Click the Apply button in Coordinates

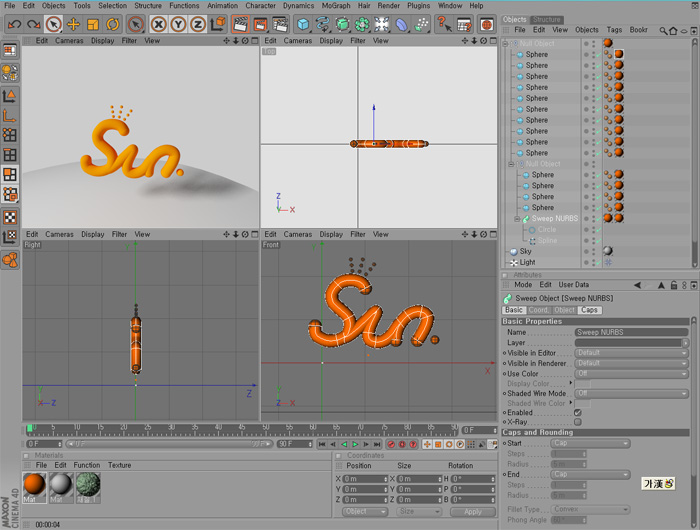click(x=472, y=512)
